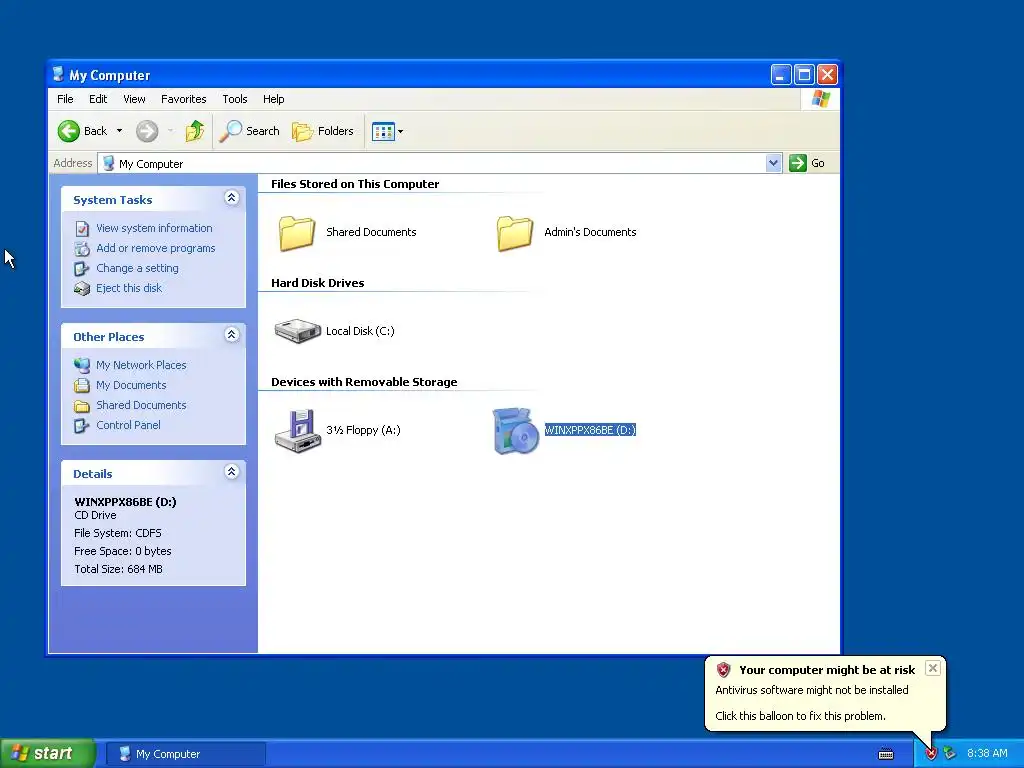Viewport: 1024px width, 768px height.
Task: Click the My Computer title bar icon
Action: pos(59,74)
